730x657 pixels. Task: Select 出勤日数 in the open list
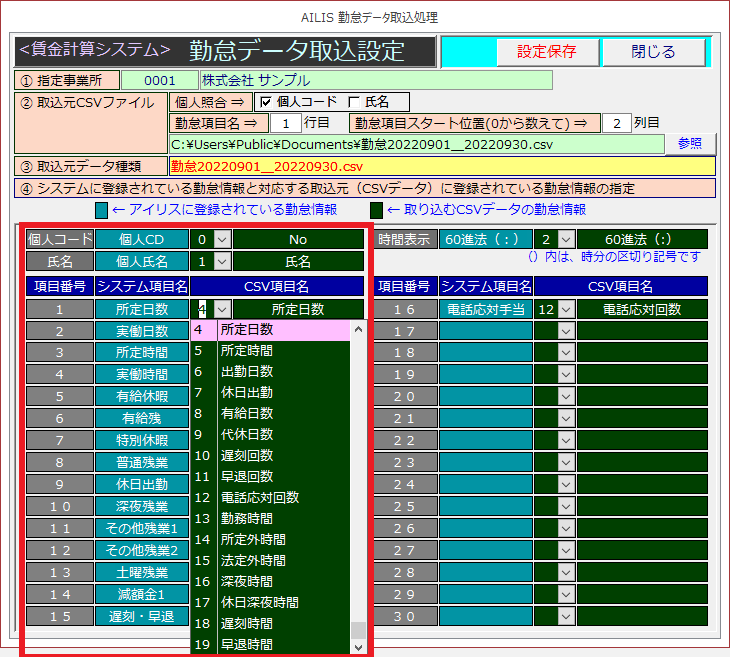[x=270, y=372]
